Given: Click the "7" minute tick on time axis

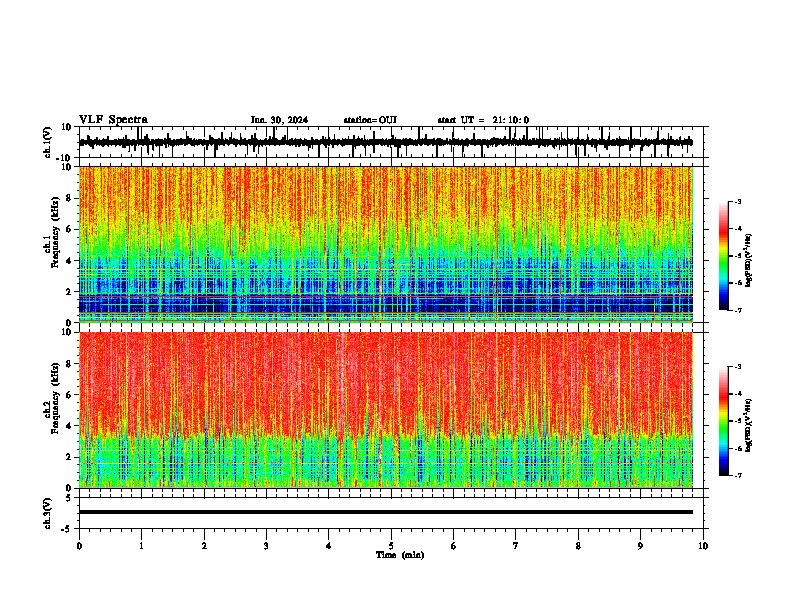Looking at the screenshot, I should (516, 546).
